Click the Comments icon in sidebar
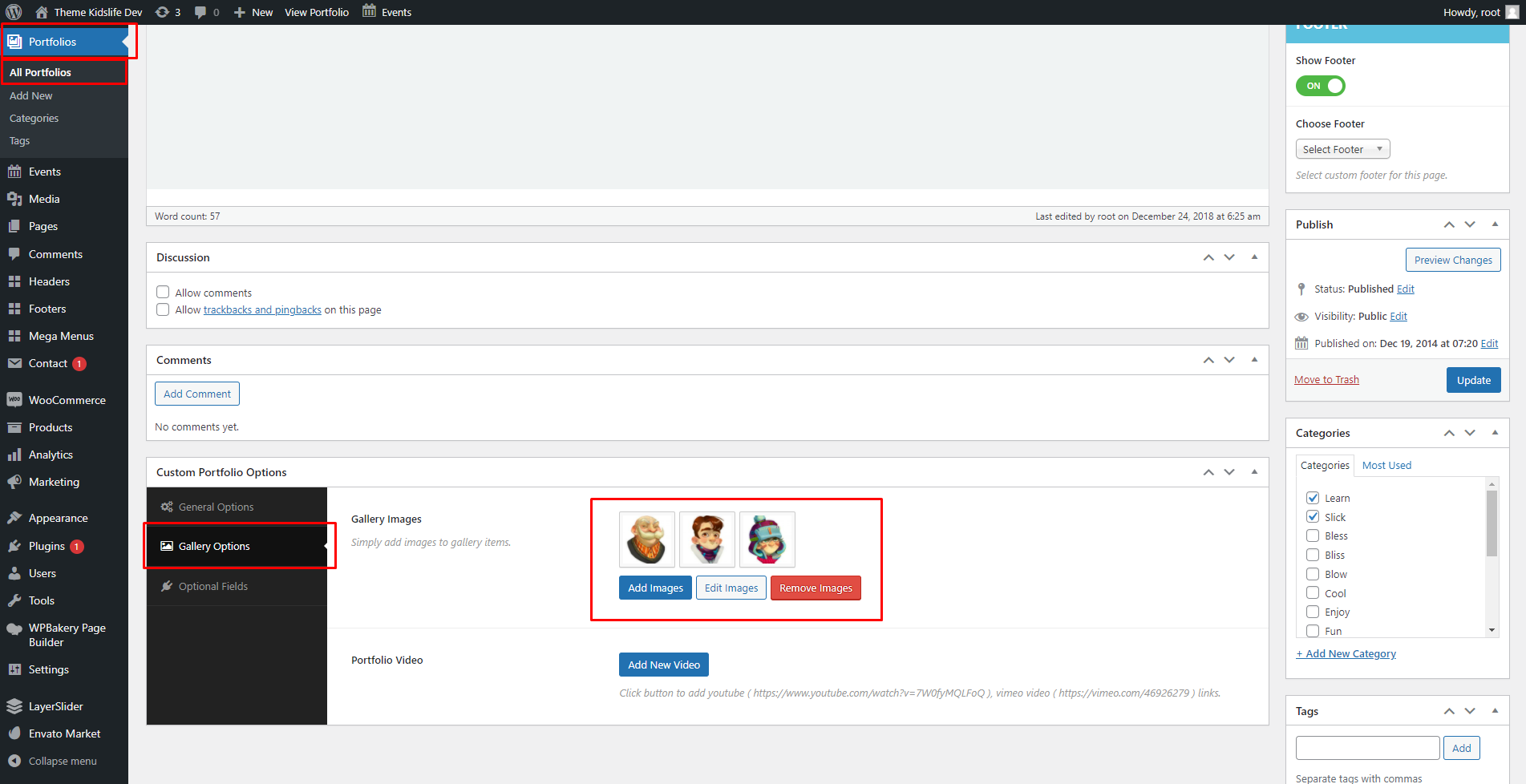 click(x=14, y=254)
